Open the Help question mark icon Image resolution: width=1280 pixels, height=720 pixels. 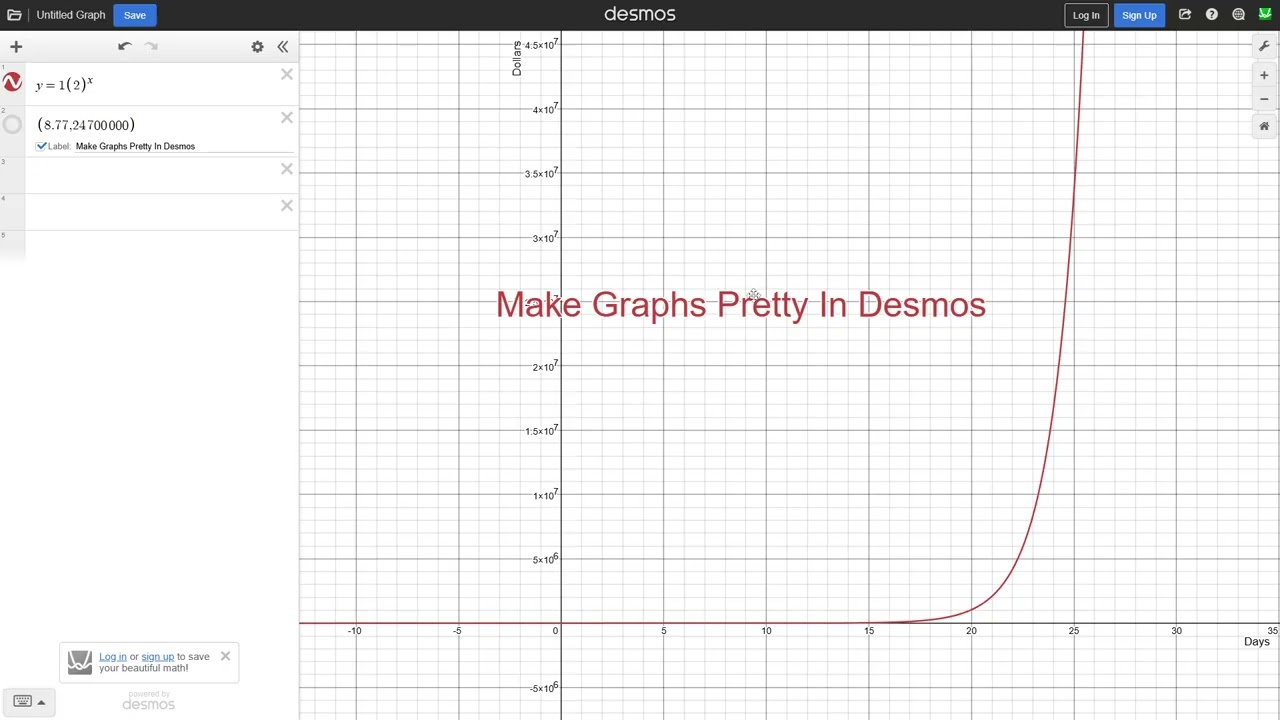[1212, 15]
